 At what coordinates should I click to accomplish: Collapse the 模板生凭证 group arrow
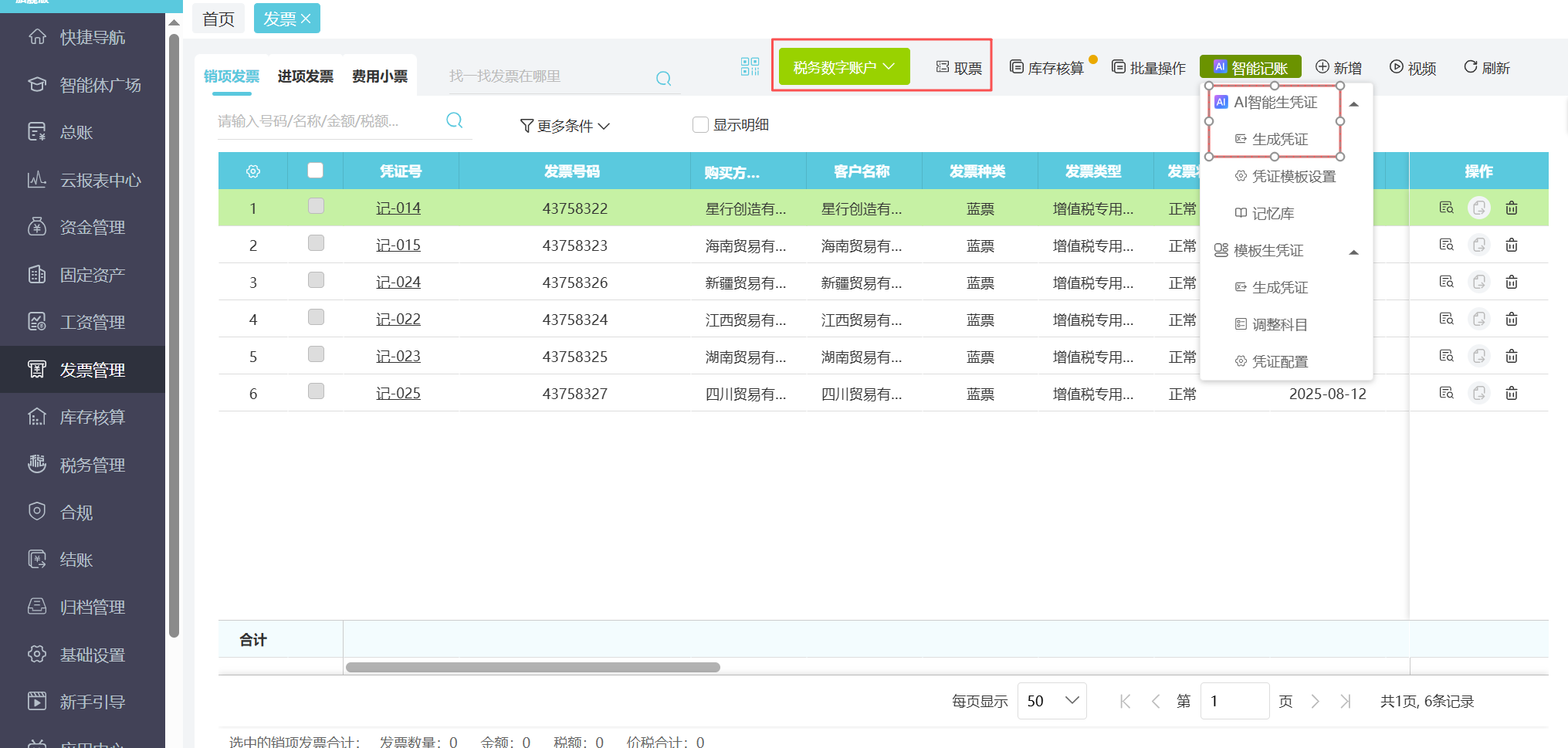tap(1353, 252)
